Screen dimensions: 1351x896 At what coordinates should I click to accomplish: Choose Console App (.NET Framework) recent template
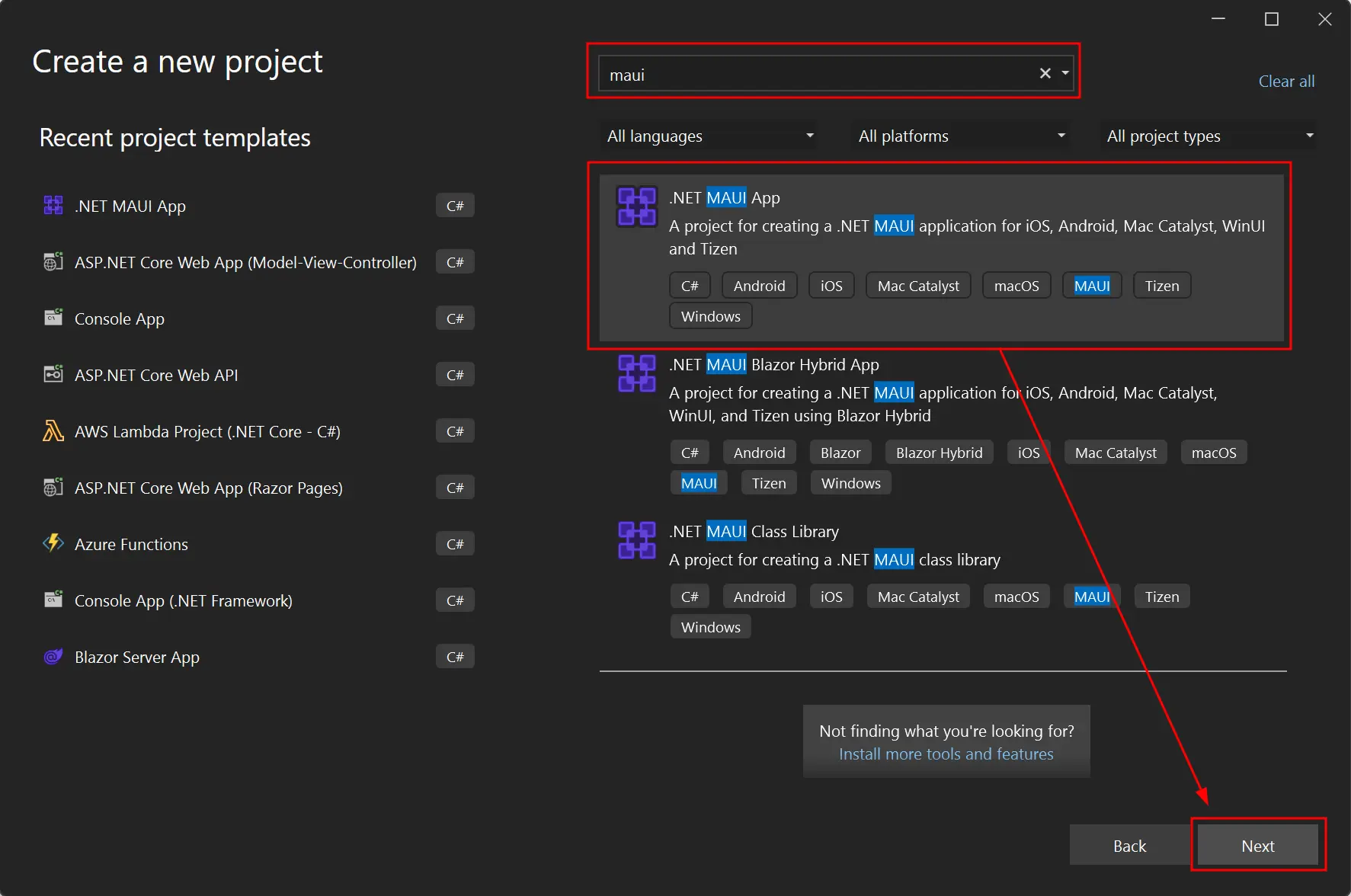183,600
